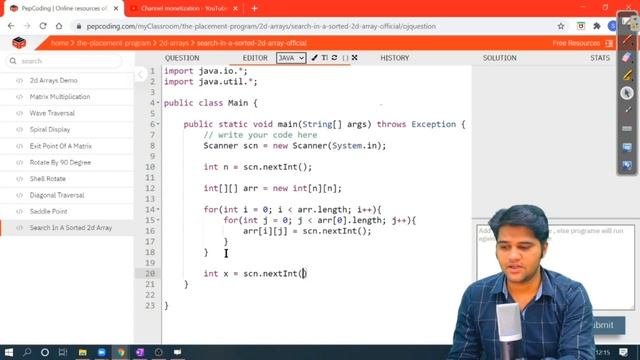Click the Submit button
Image resolution: width=640 pixels, height=360 pixels.
click(608, 325)
